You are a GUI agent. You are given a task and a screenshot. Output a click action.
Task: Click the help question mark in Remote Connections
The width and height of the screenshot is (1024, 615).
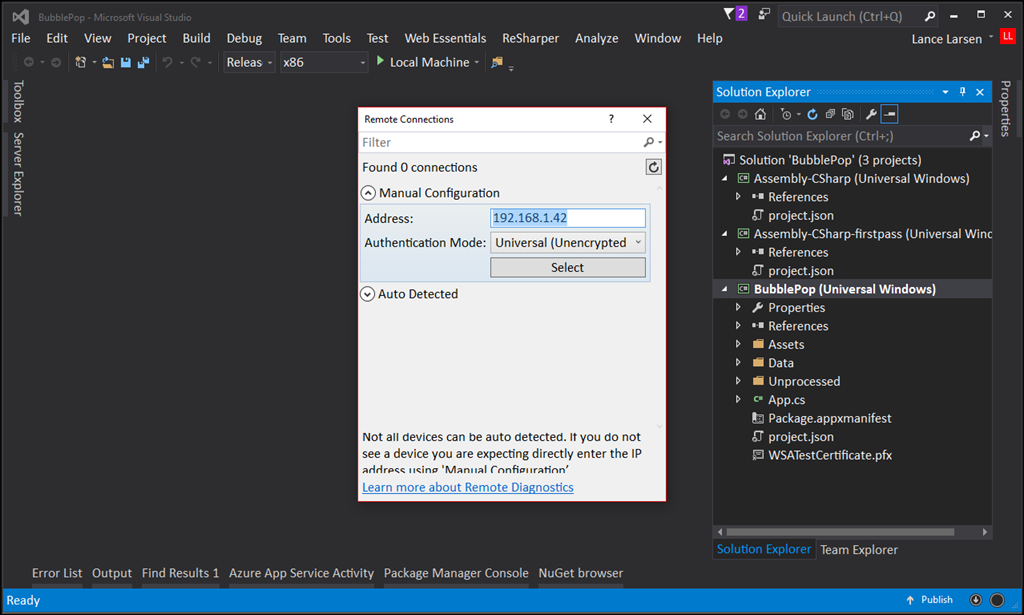point(611,119)
